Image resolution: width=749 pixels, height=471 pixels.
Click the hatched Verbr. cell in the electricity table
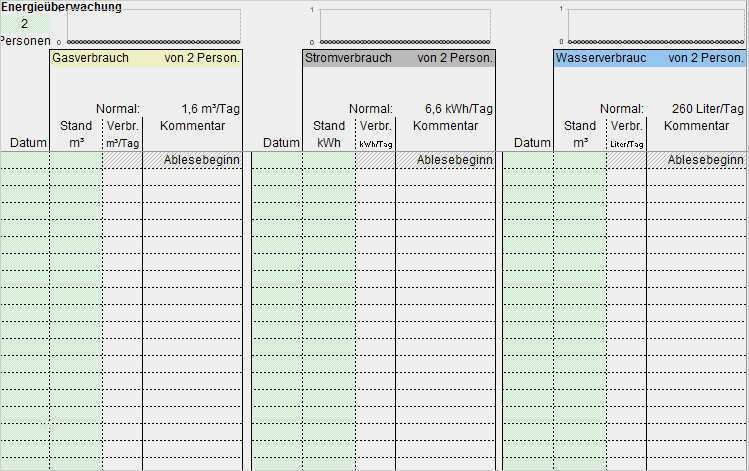click(375, 160)
